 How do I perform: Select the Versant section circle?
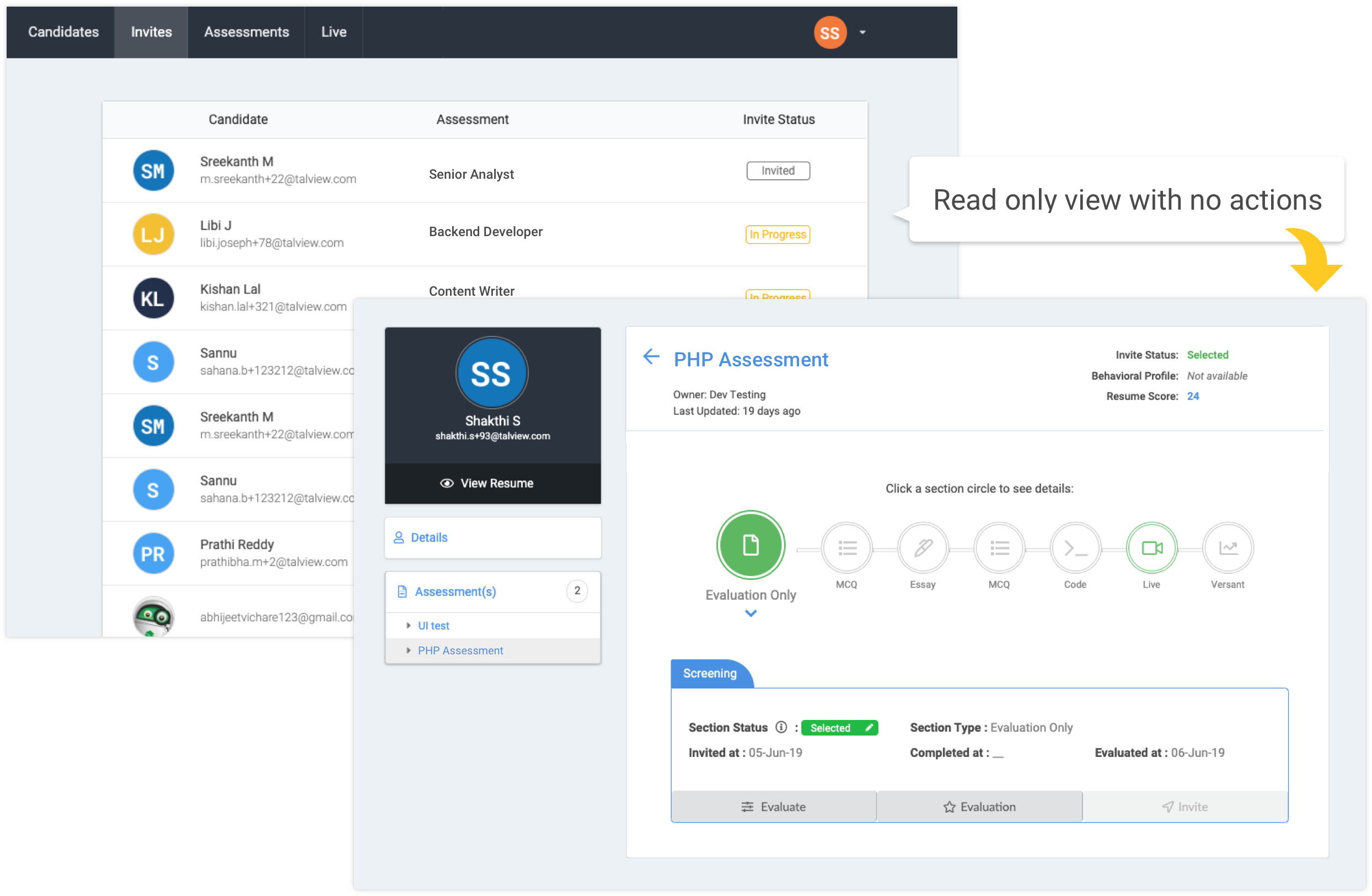coord(1228,548)
